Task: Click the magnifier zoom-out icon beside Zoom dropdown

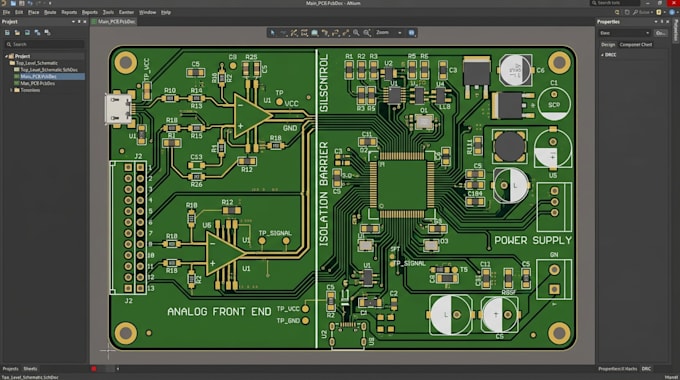Action: coord(367,33)
